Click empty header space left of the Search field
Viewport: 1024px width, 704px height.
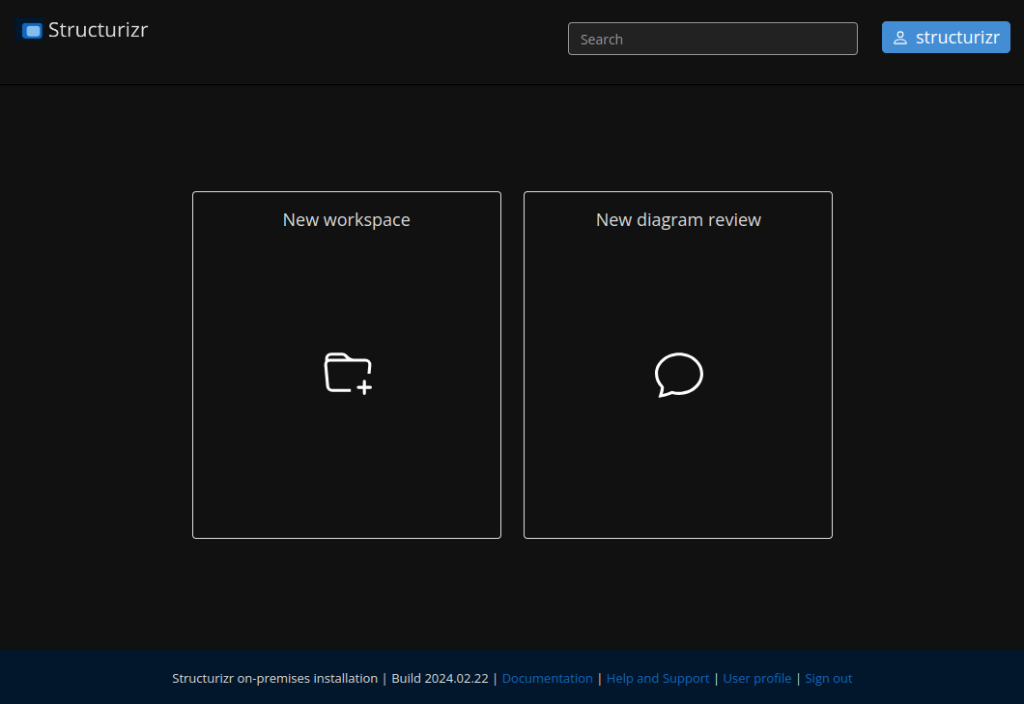pos(360,40)
